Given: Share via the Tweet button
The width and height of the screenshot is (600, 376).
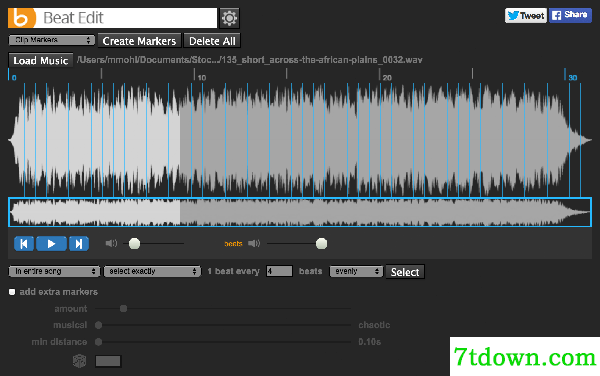Looking at the screenshot, I should [526, 16].
